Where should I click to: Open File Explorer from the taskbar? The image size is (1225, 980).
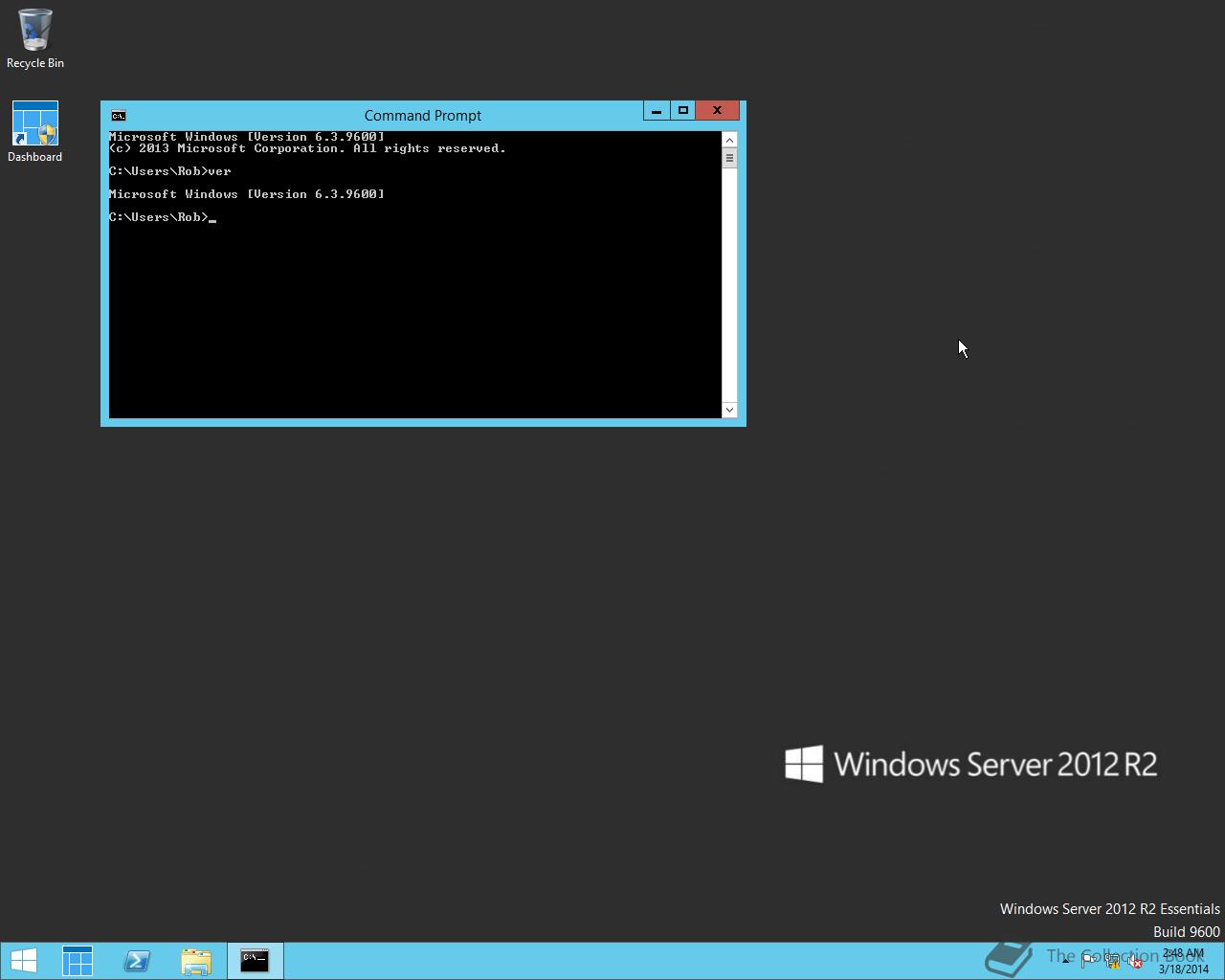coord(196,961)
